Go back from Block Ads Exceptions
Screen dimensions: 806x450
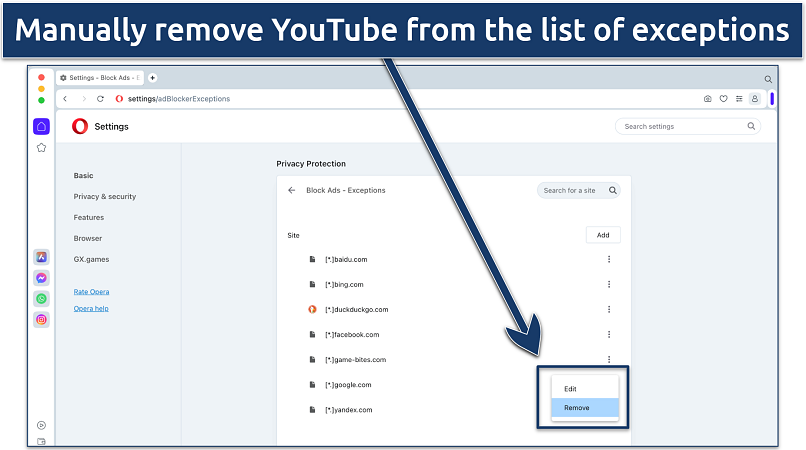[x=291, y=190]
